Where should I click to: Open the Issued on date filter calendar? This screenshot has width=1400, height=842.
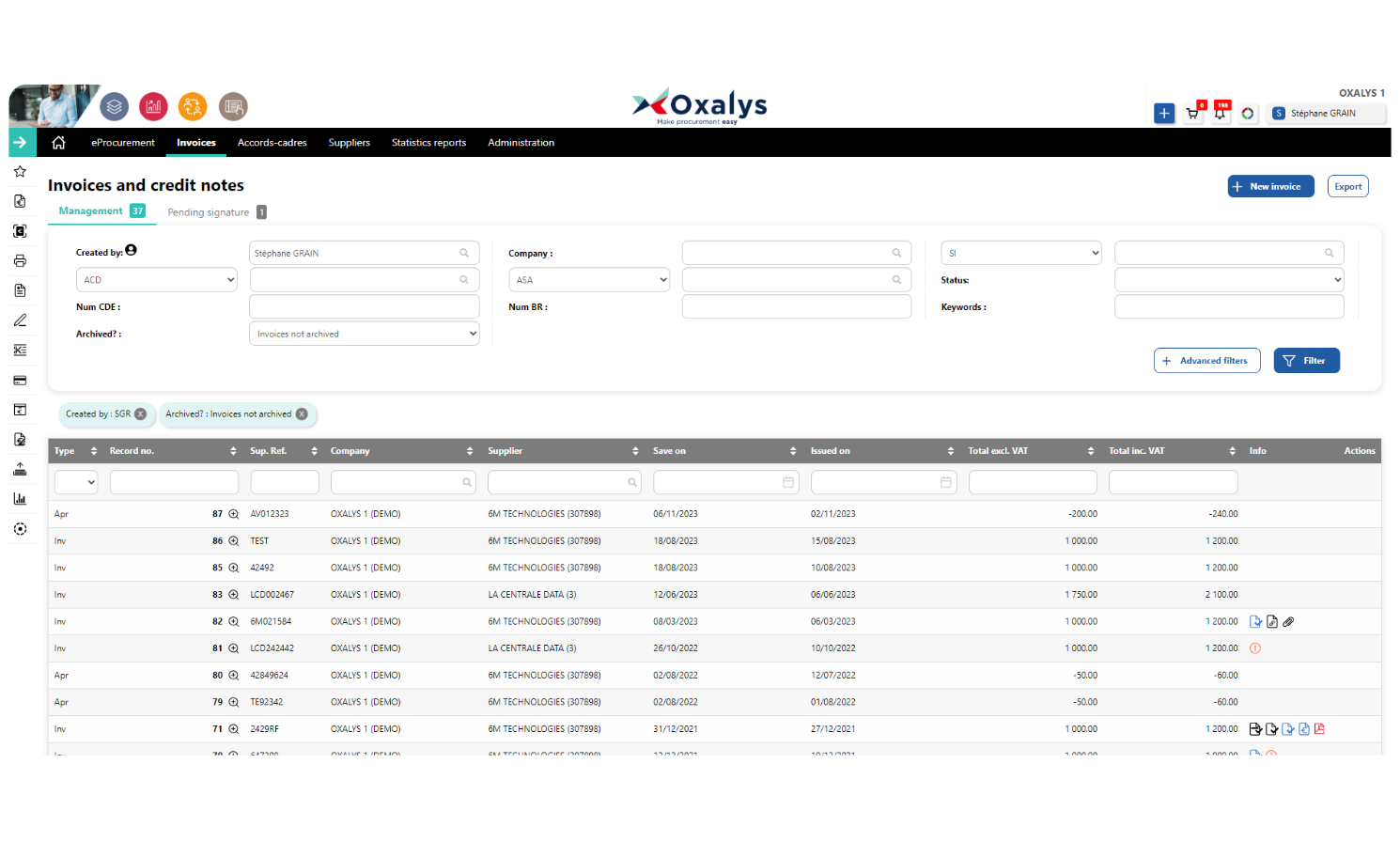(x=946, y=482)
